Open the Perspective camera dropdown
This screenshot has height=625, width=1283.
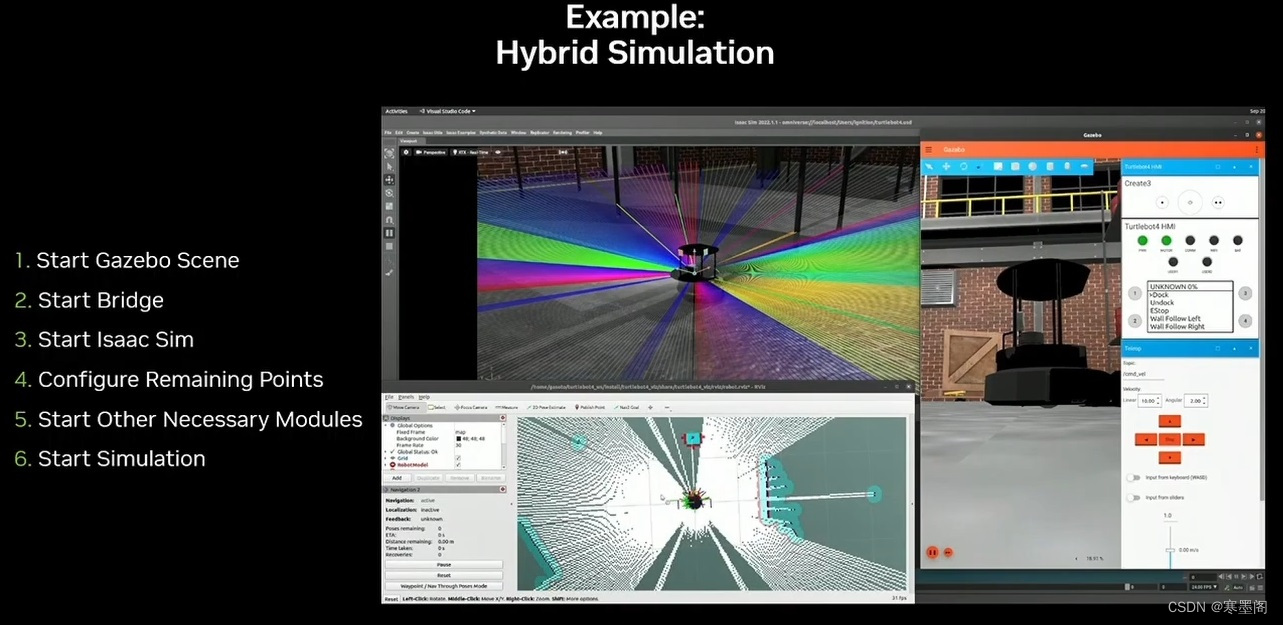pyautogui.click(x=432, y=152)
